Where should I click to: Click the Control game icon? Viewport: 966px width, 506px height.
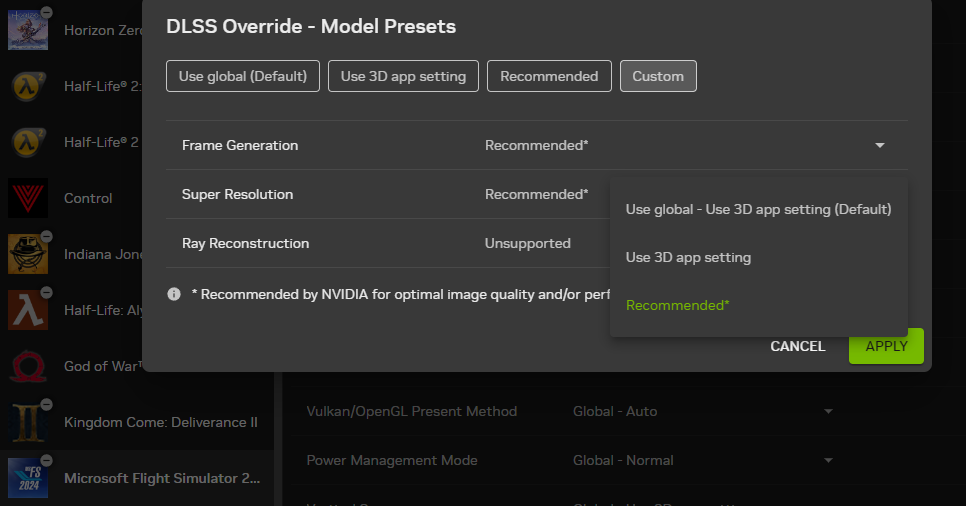pyautogui.click(x=27, y=198)
